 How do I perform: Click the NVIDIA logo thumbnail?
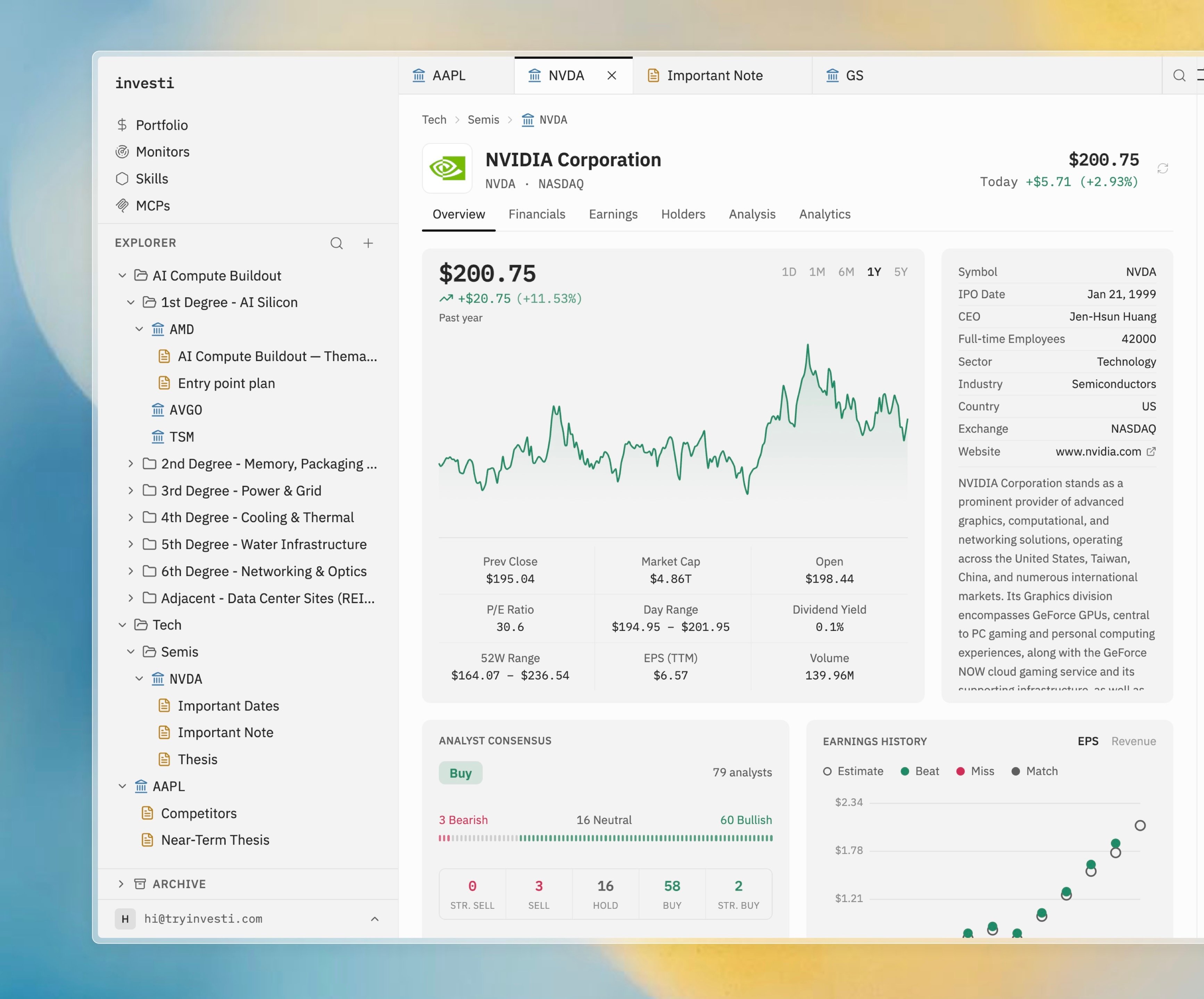click(447, 168)
